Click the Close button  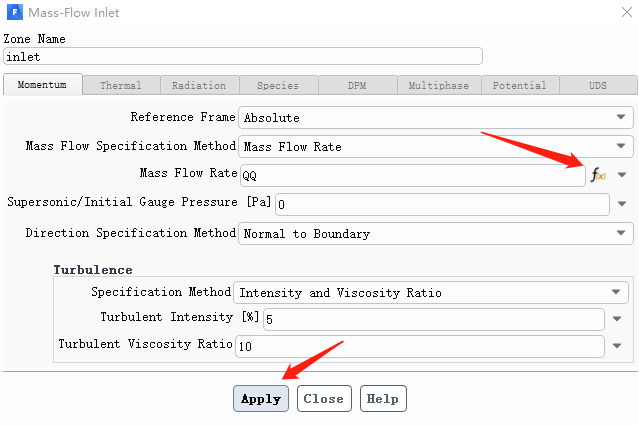coord(323,398)
